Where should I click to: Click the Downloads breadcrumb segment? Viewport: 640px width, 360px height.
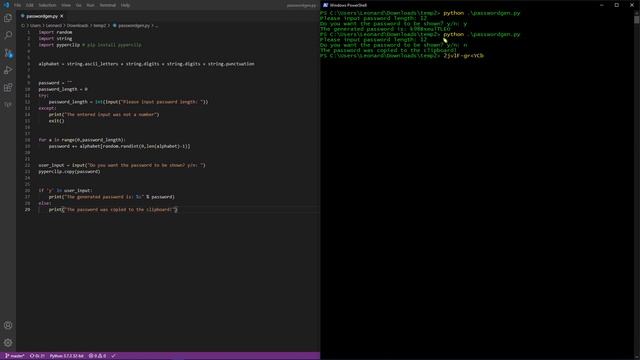[78, 26]
